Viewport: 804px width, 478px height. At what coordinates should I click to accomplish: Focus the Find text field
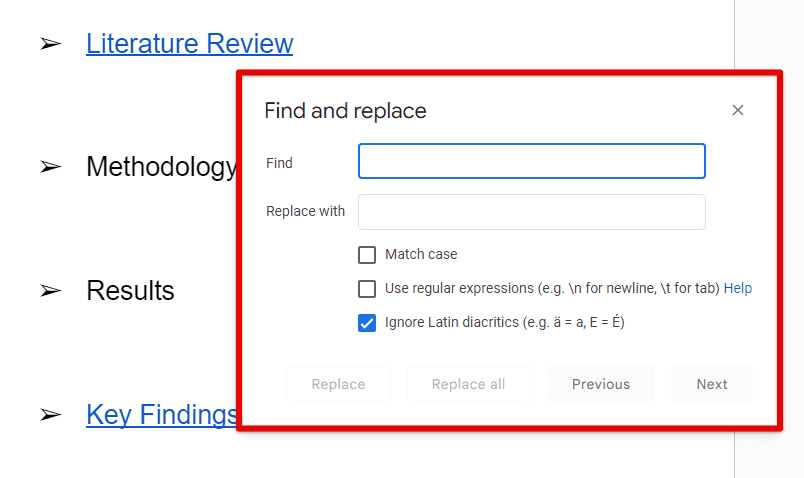(532, 161)
